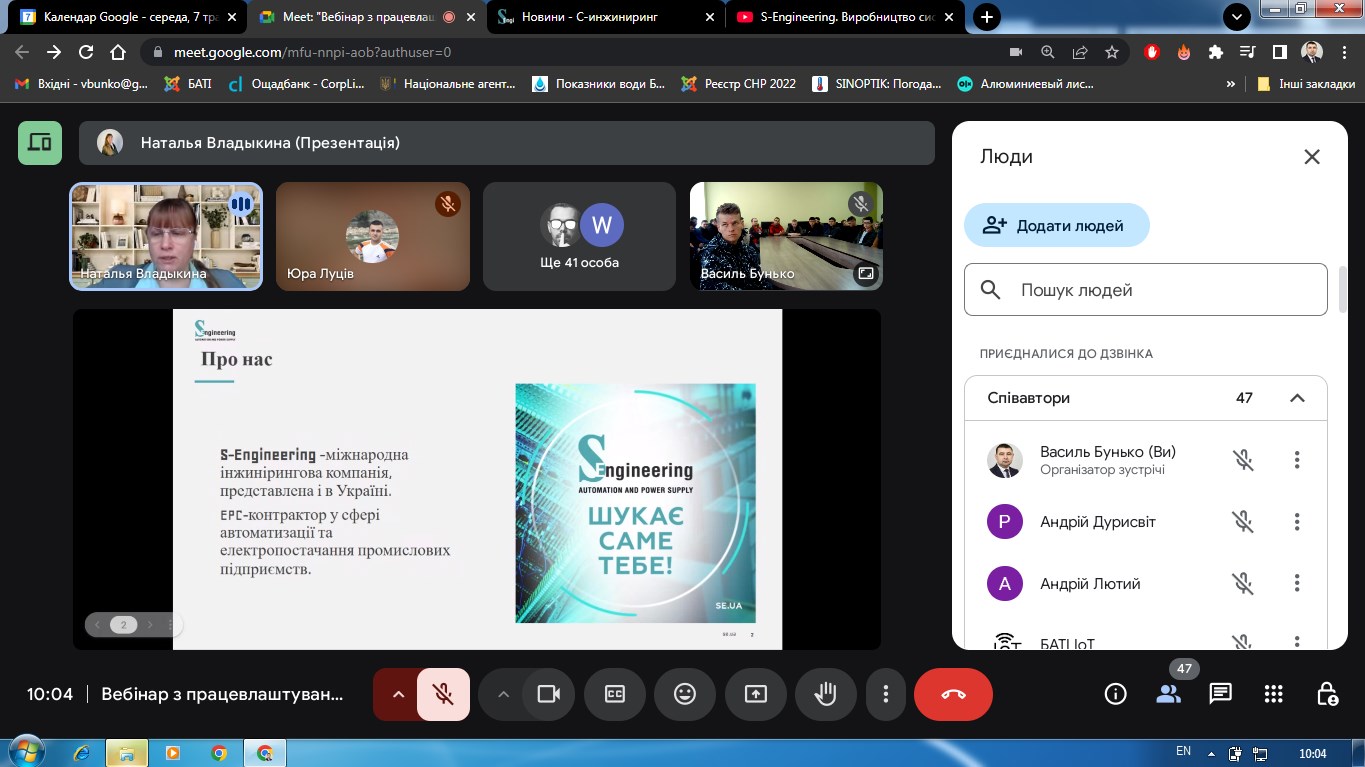Close the Люди side panel
The image size is (1365, 767).
tap(1312, 157)
